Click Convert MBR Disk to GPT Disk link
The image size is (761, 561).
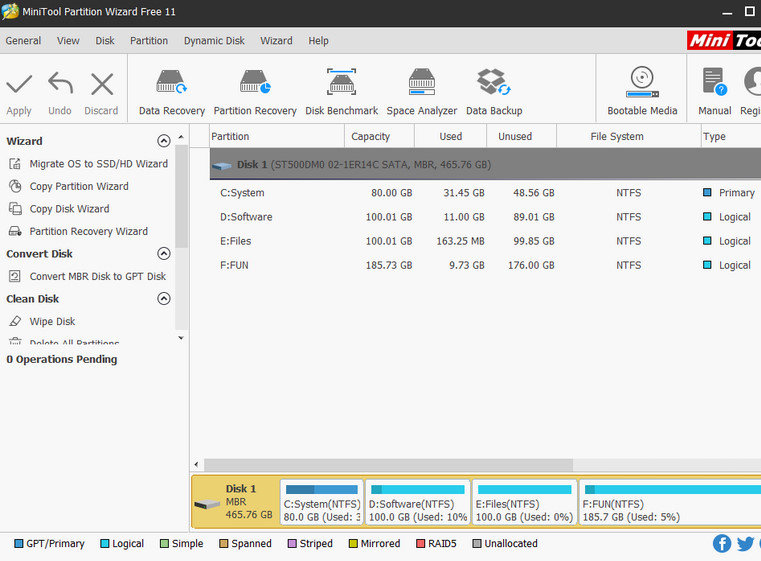(x=98, y=276)
